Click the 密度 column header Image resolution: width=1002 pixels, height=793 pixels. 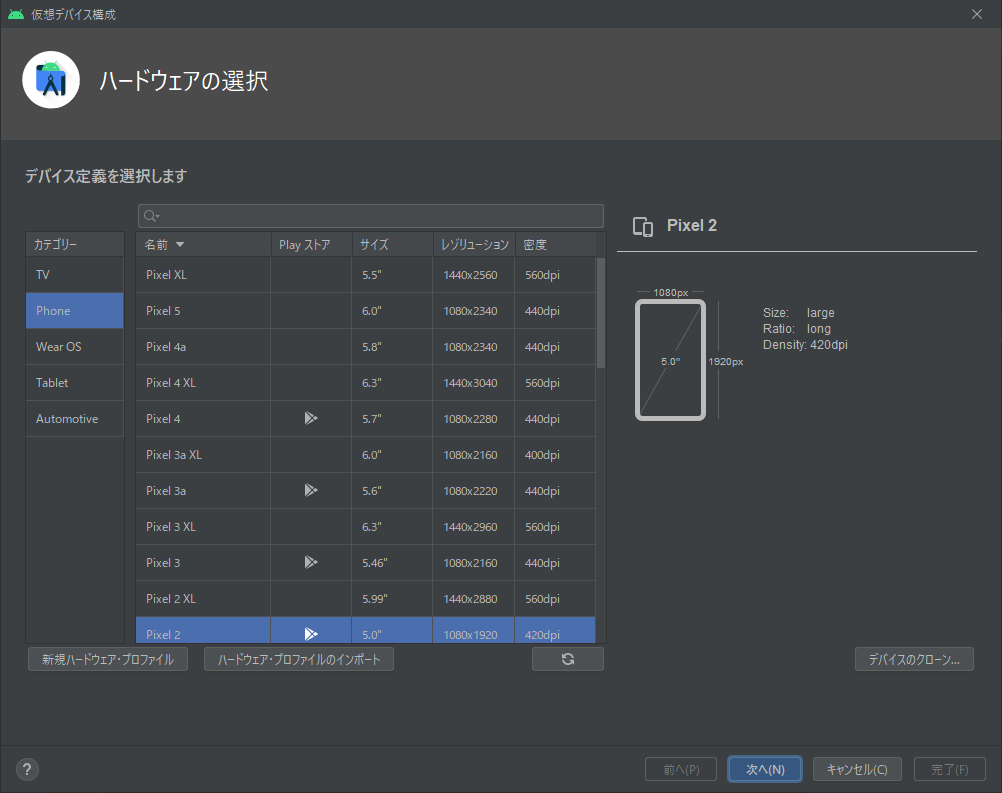tap(555, 245)
